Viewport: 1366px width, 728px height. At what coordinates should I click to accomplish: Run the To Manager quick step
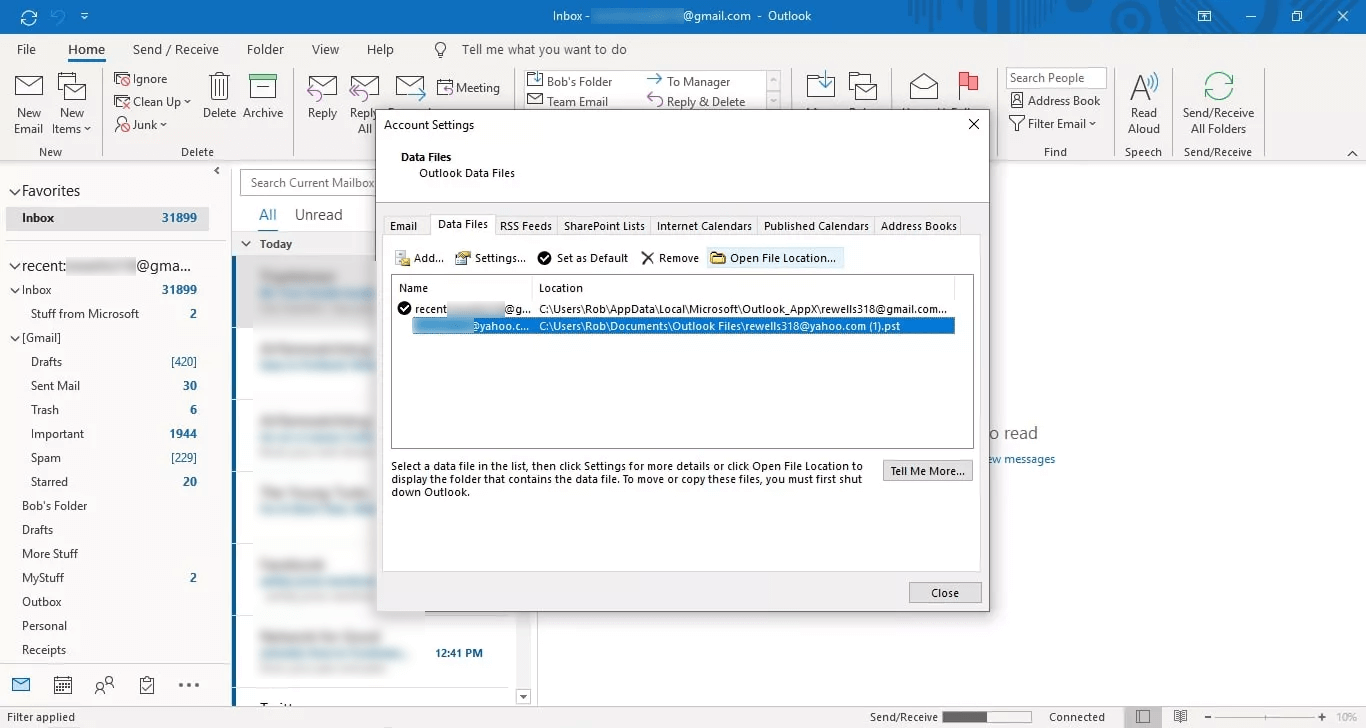pos(689,81)
